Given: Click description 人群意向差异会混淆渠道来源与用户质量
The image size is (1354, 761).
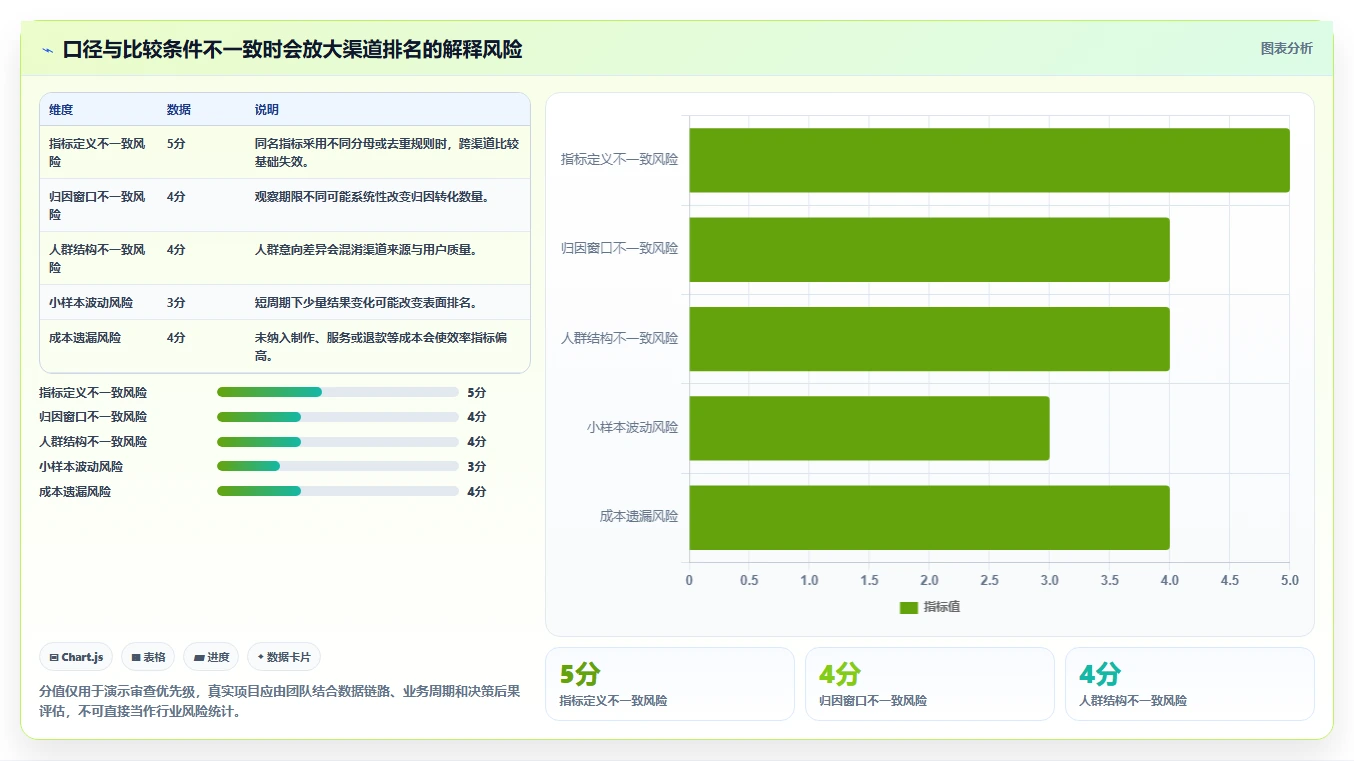Looking at the screenshot, I should (x=366, y=250).
